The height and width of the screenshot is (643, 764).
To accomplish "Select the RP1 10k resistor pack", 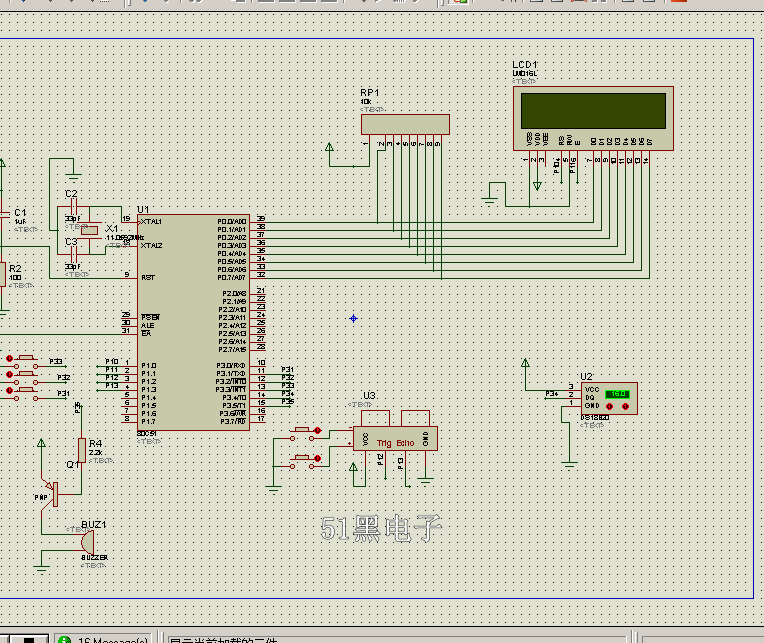I will point(405,125).
